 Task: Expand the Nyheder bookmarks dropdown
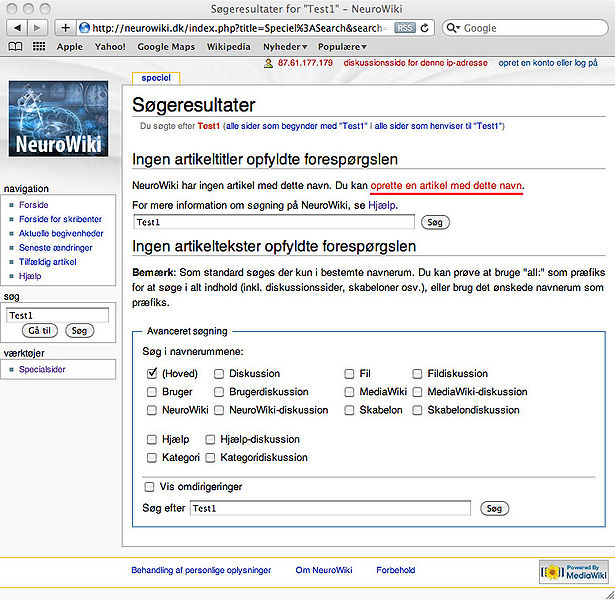coord(285,47)
